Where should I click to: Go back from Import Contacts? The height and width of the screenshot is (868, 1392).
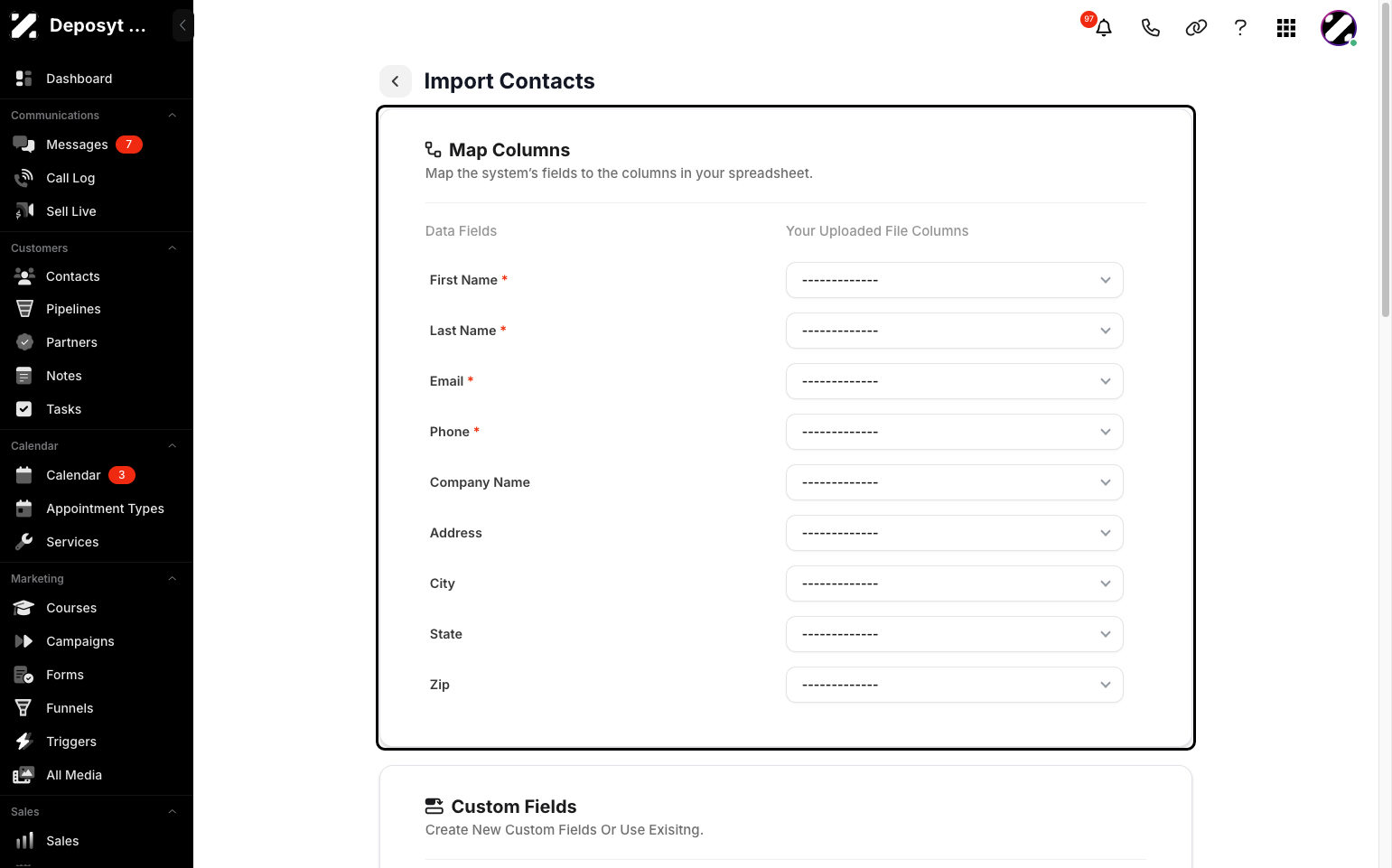(396, 81)
